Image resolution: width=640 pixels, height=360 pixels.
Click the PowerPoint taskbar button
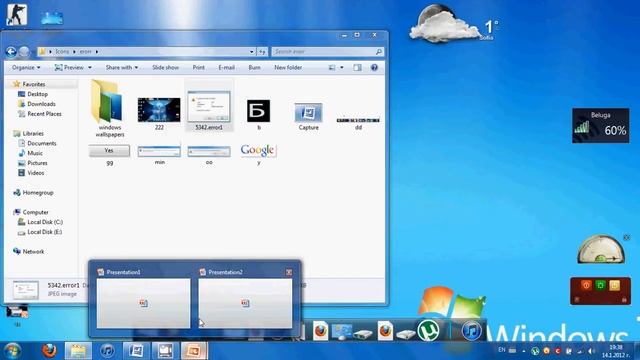point(194,351)
